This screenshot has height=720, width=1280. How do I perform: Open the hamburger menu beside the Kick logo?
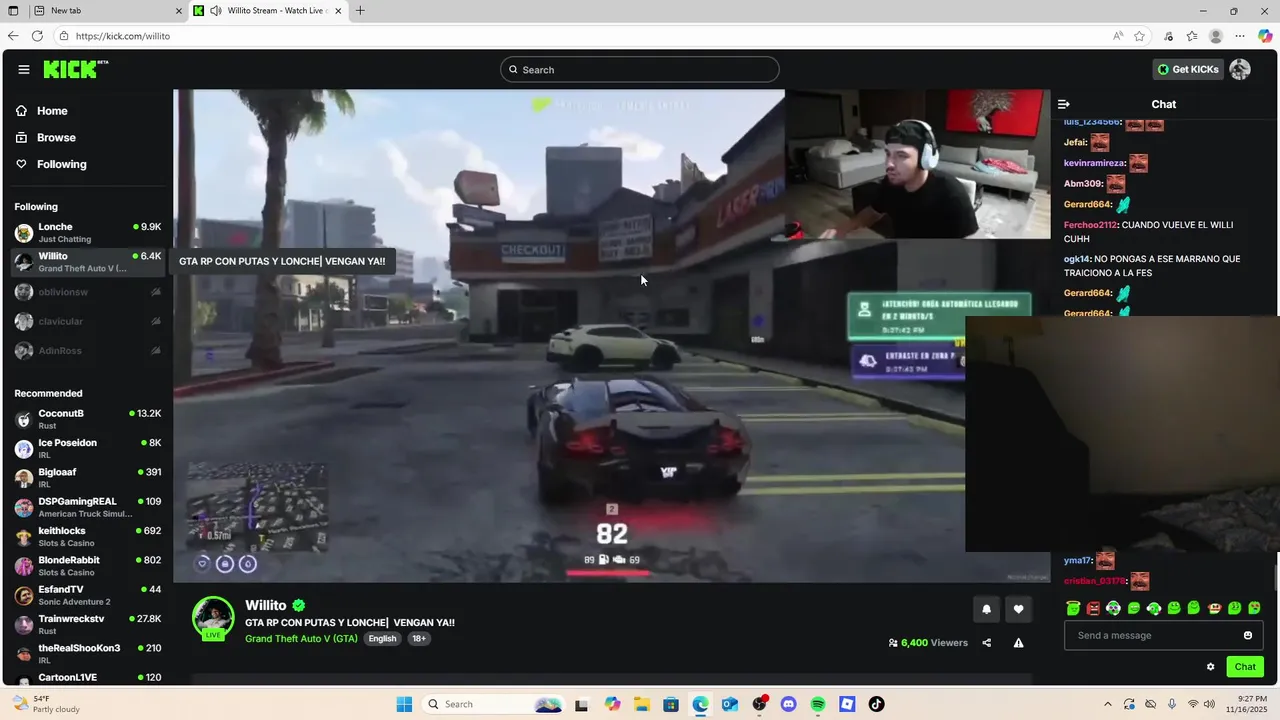coord(23,69)
